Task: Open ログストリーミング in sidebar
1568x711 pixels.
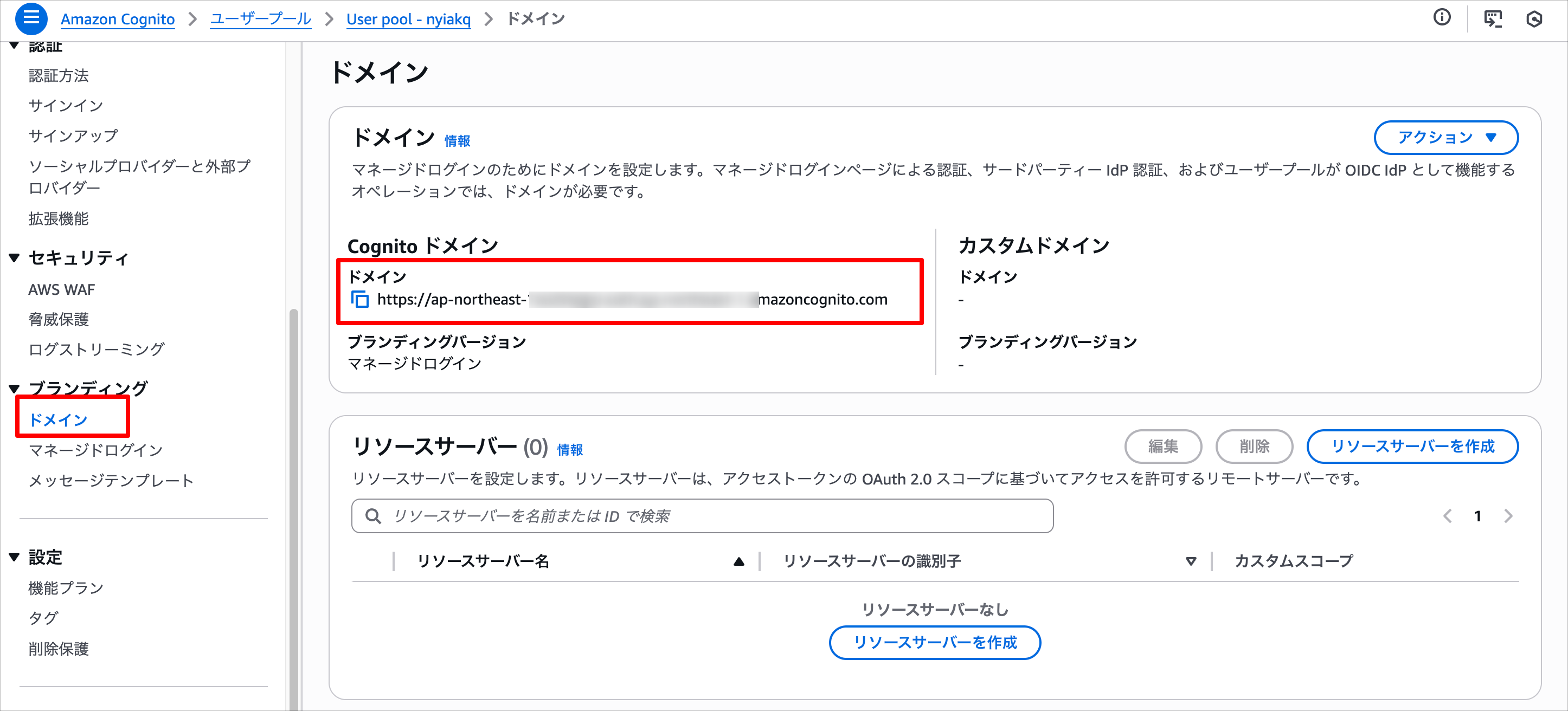Action: coord(96,349)
